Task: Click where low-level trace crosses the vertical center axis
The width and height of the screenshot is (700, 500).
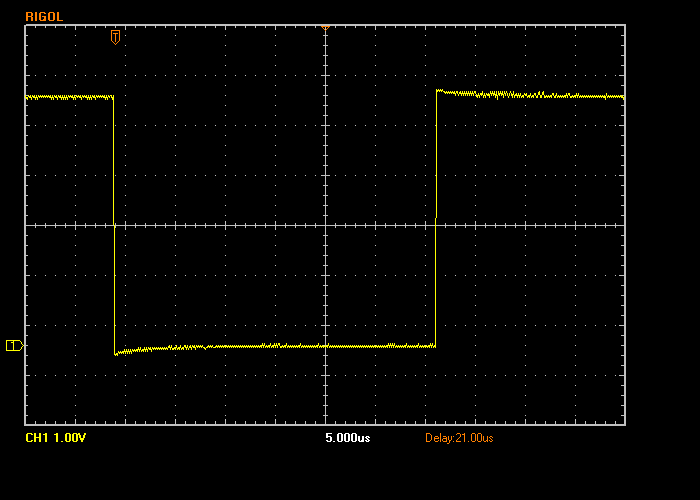Action: [x=325, y=346]
